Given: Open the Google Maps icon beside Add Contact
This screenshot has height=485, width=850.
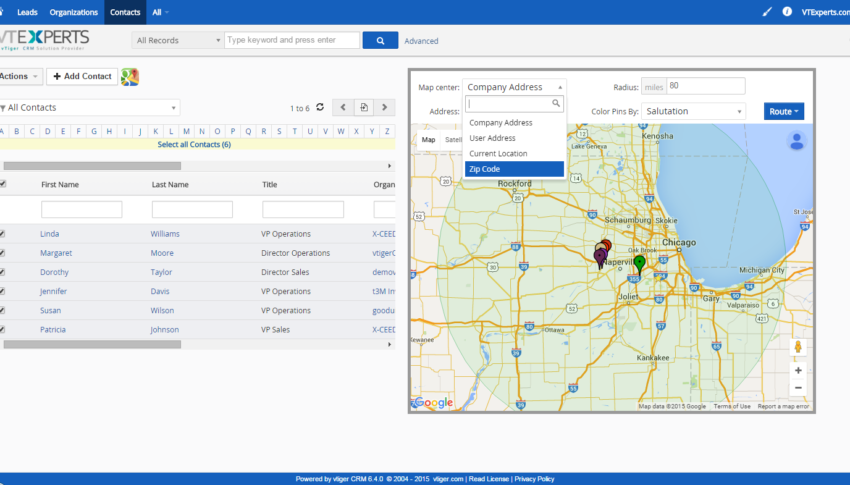Looking at the screenshot, I should [130, 77].
